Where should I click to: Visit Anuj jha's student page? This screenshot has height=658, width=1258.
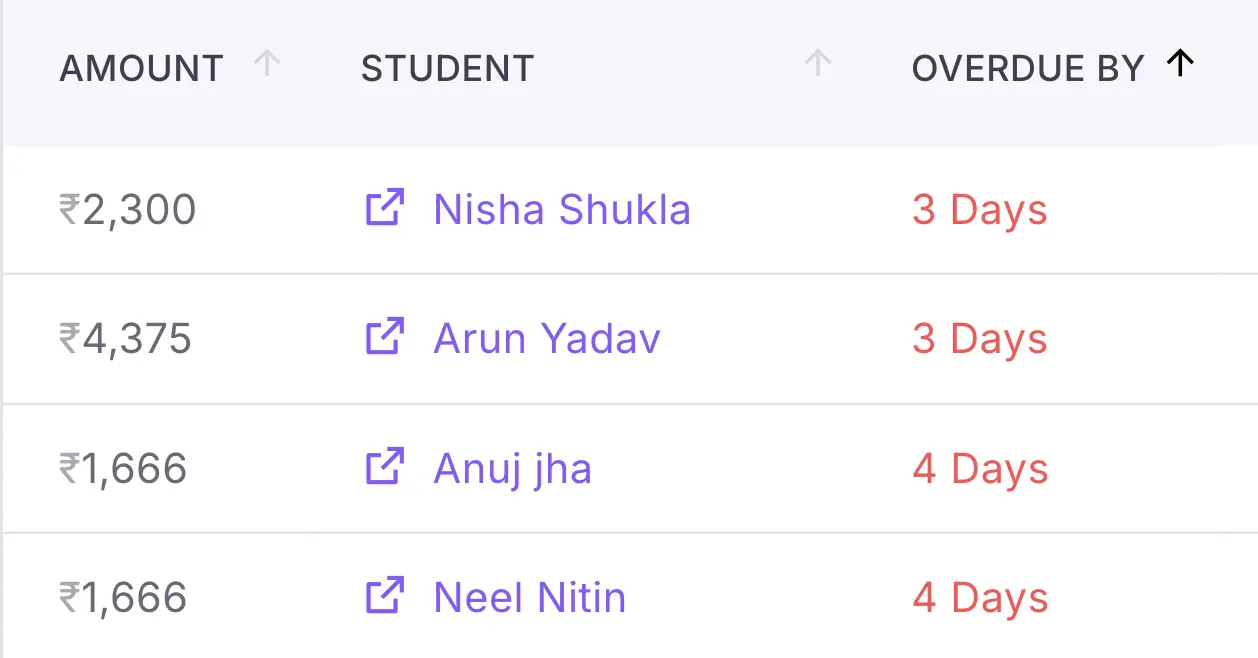(x=512, y=469)
